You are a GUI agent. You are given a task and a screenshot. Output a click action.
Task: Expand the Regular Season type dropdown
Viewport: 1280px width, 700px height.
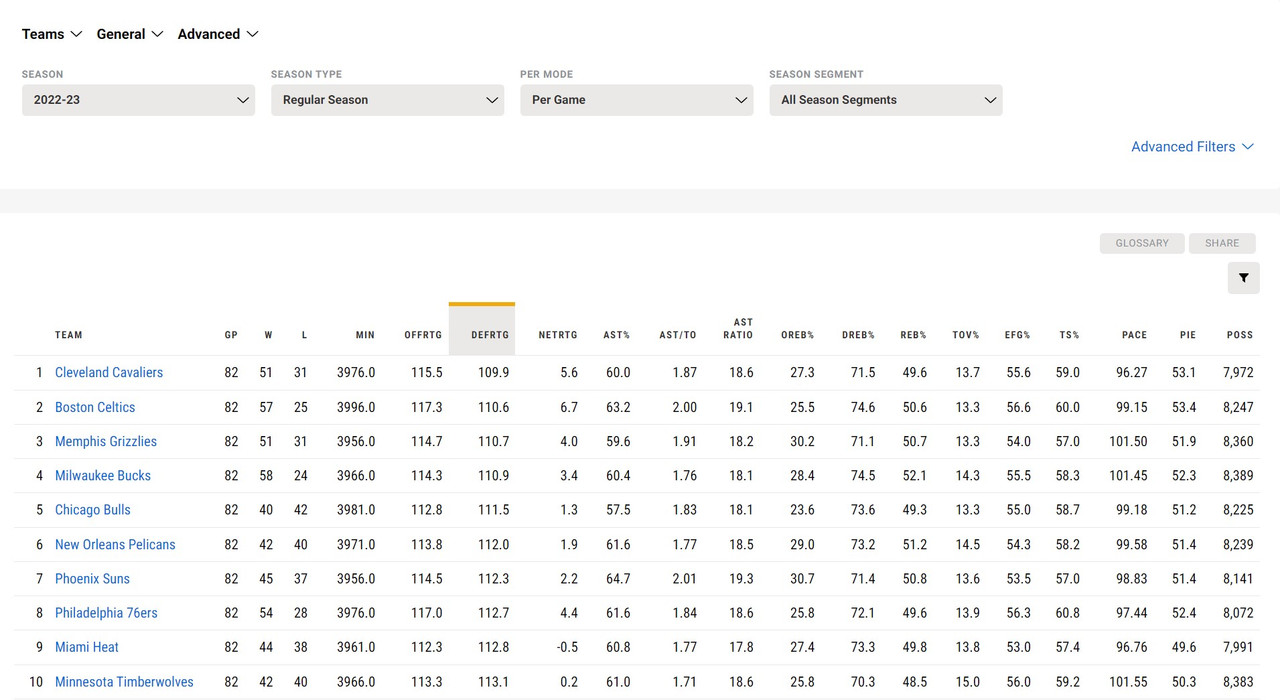pyautogui.click(x=387, y=100)
